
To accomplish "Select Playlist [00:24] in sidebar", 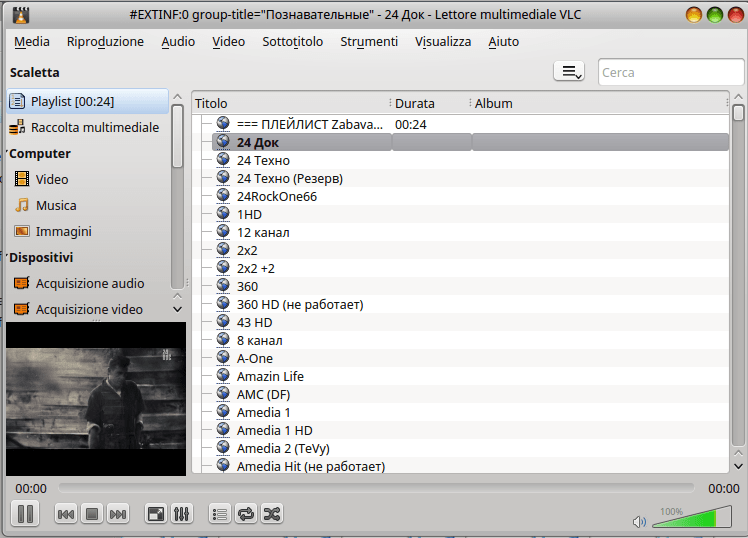I will (x=88, y=101).
